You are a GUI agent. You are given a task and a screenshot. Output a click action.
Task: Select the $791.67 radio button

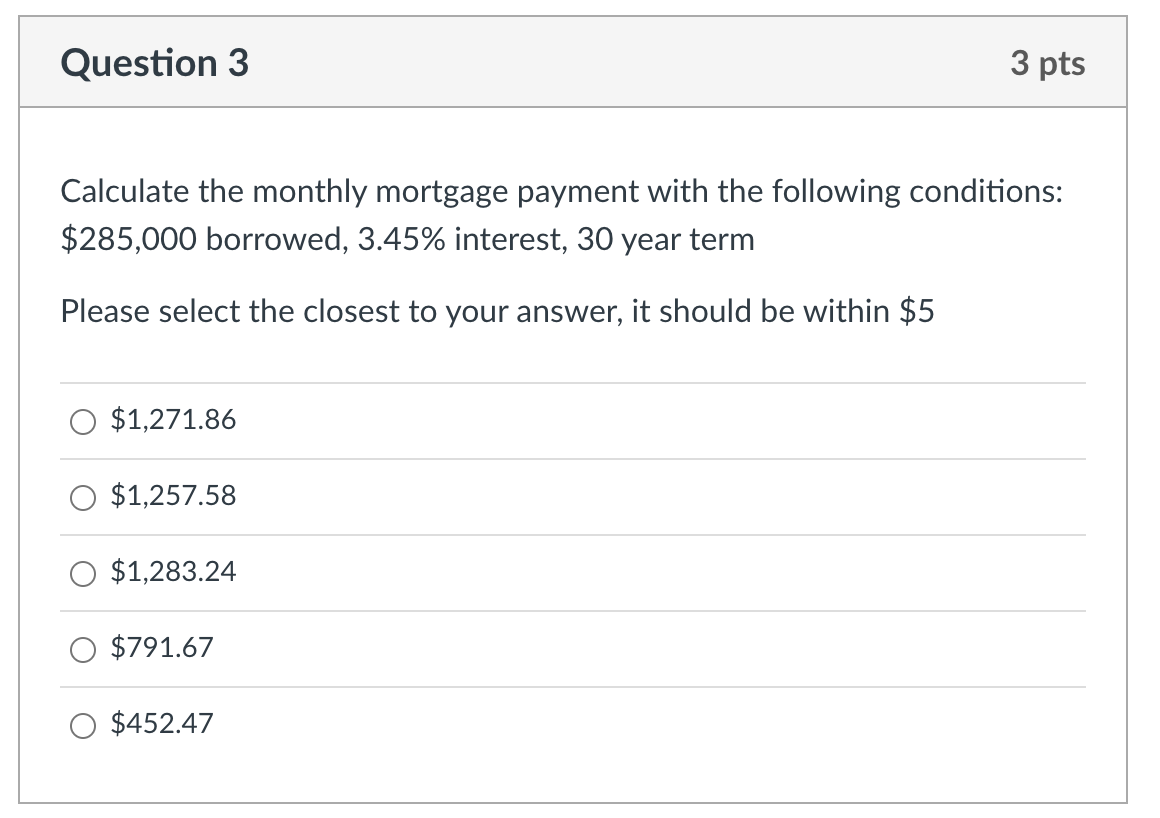point(82,650)
